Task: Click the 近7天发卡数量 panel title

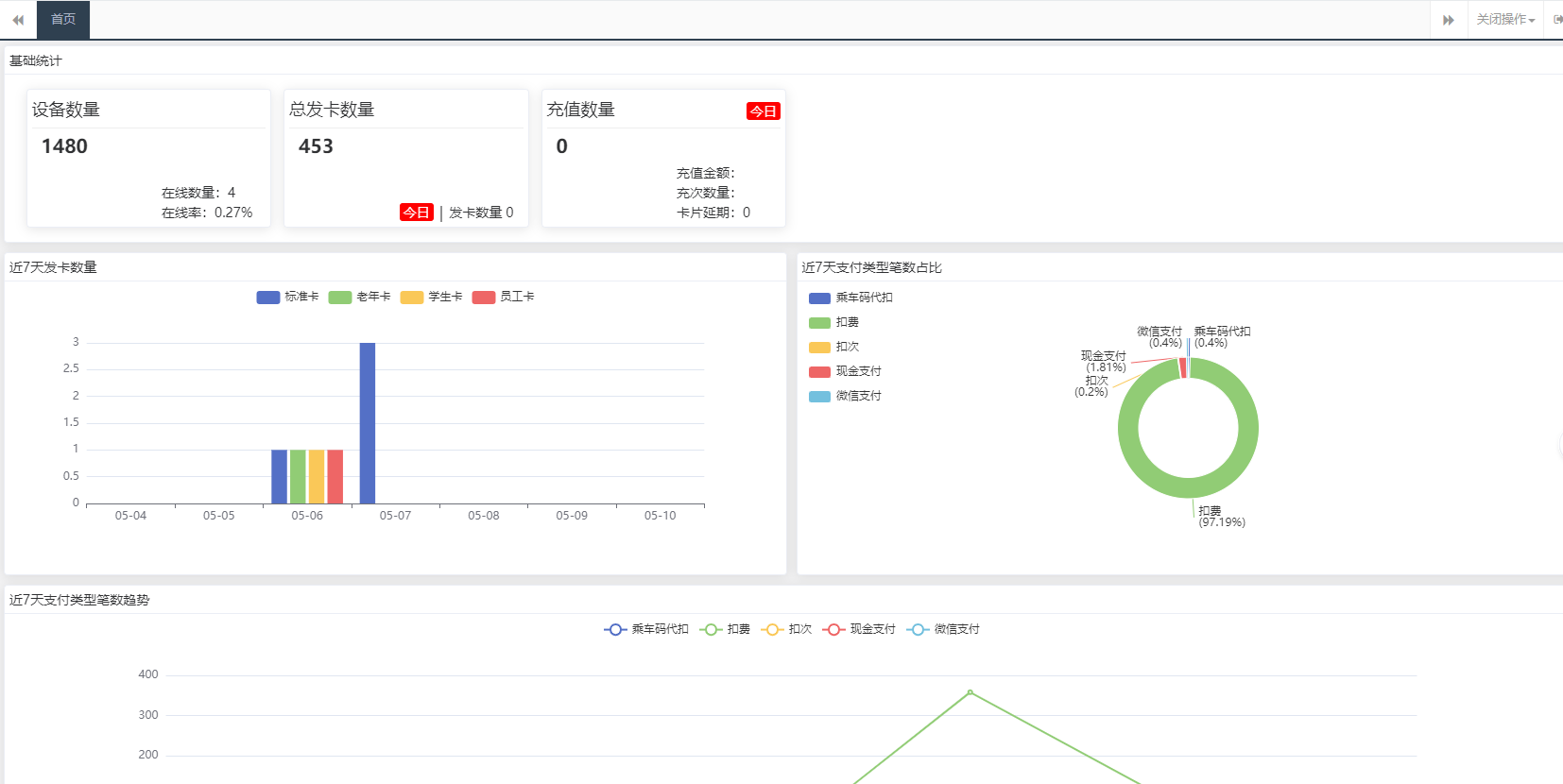Action: 53,267
